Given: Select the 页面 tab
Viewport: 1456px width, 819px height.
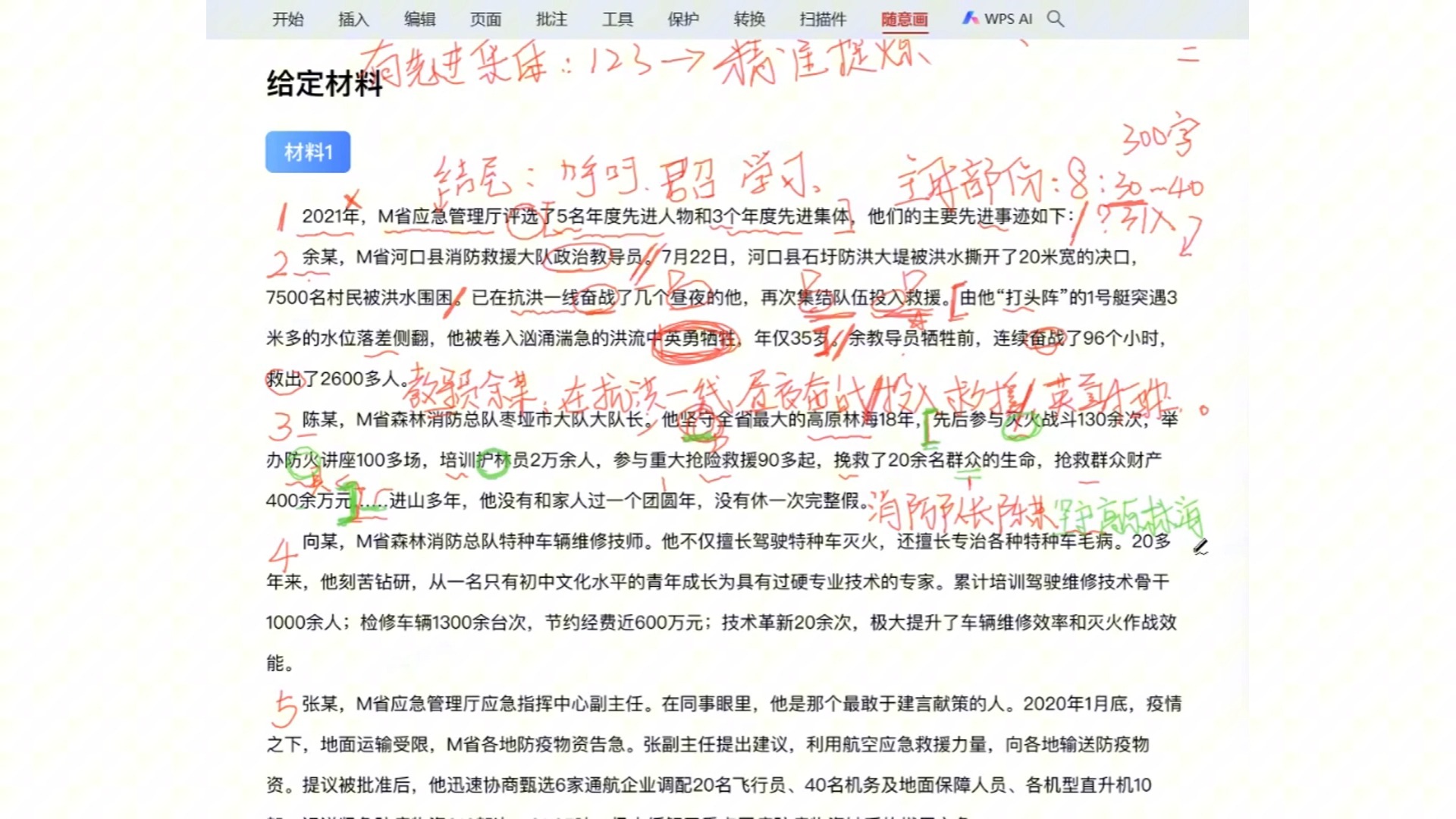Looking at the screenshot, I should point(485,19).
